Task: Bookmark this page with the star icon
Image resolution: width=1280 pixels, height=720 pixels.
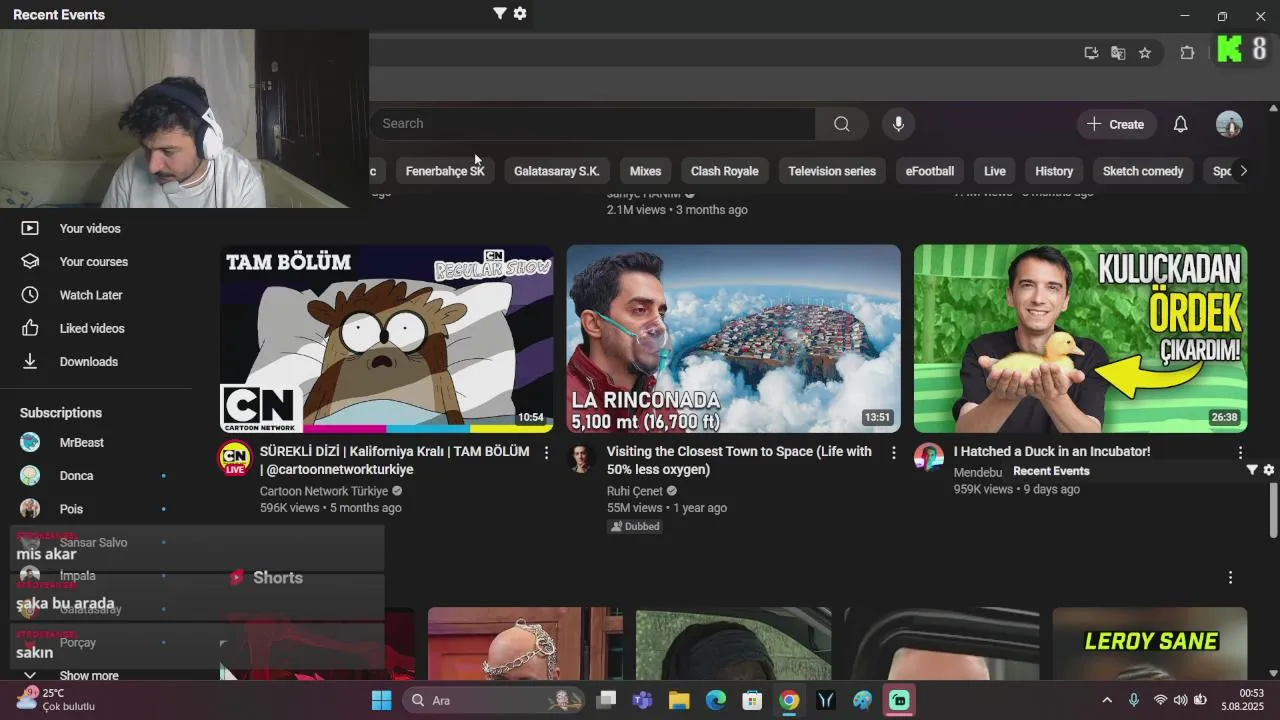Action: (x=1145, y=53)
